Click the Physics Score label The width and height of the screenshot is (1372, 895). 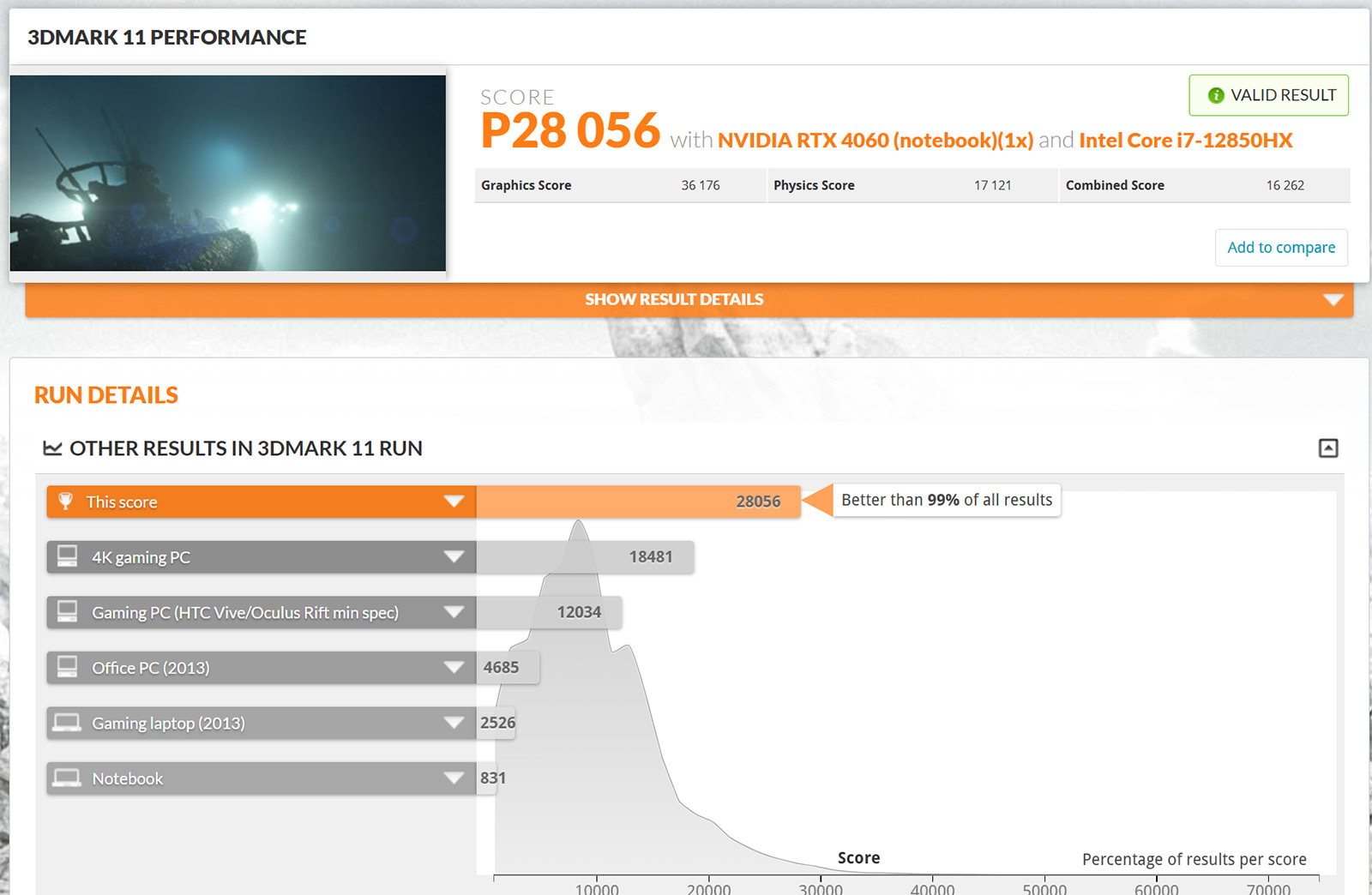click(x=814, y=185)
